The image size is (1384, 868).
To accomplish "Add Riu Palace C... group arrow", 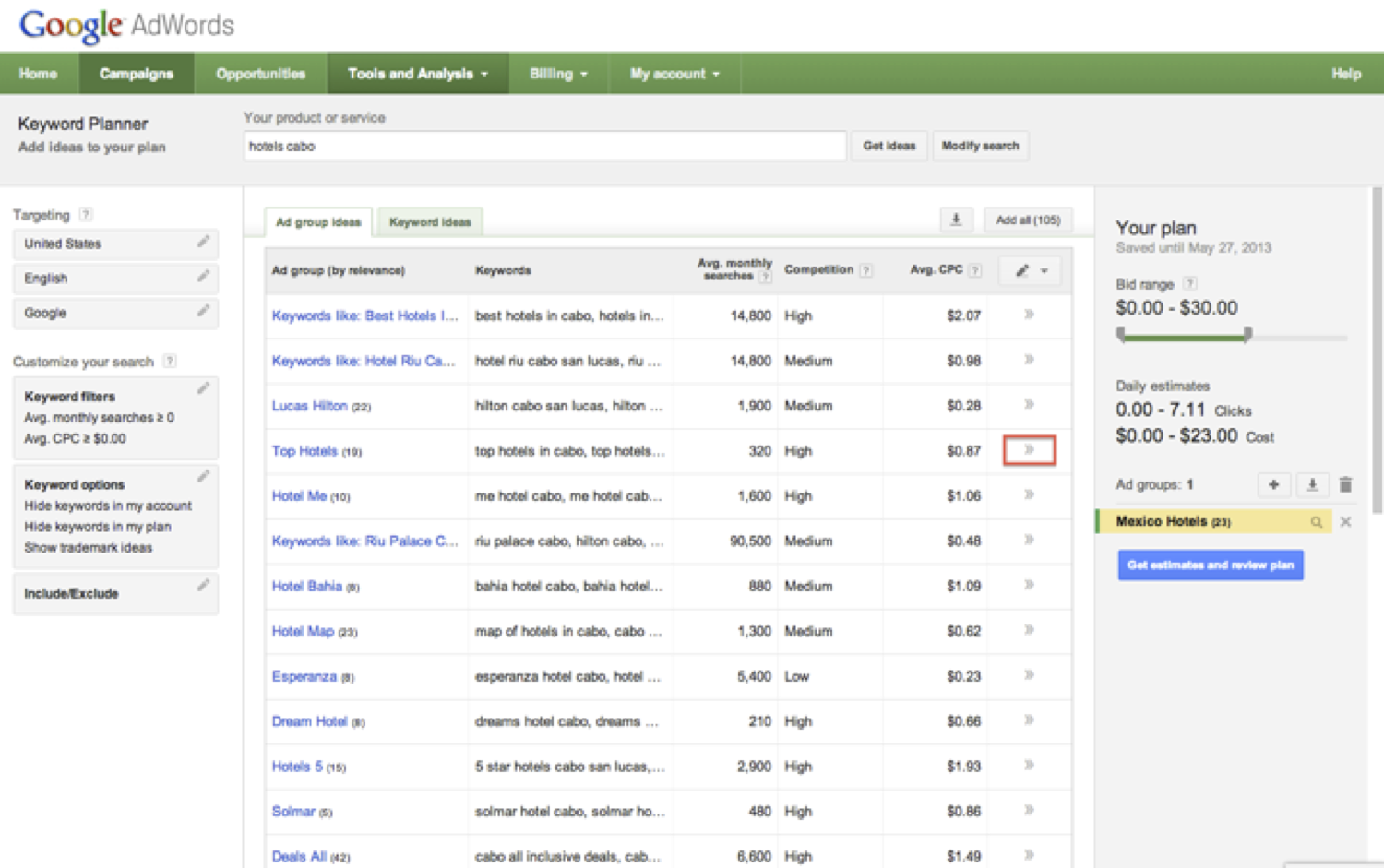I will click(x=1029, y=541).
